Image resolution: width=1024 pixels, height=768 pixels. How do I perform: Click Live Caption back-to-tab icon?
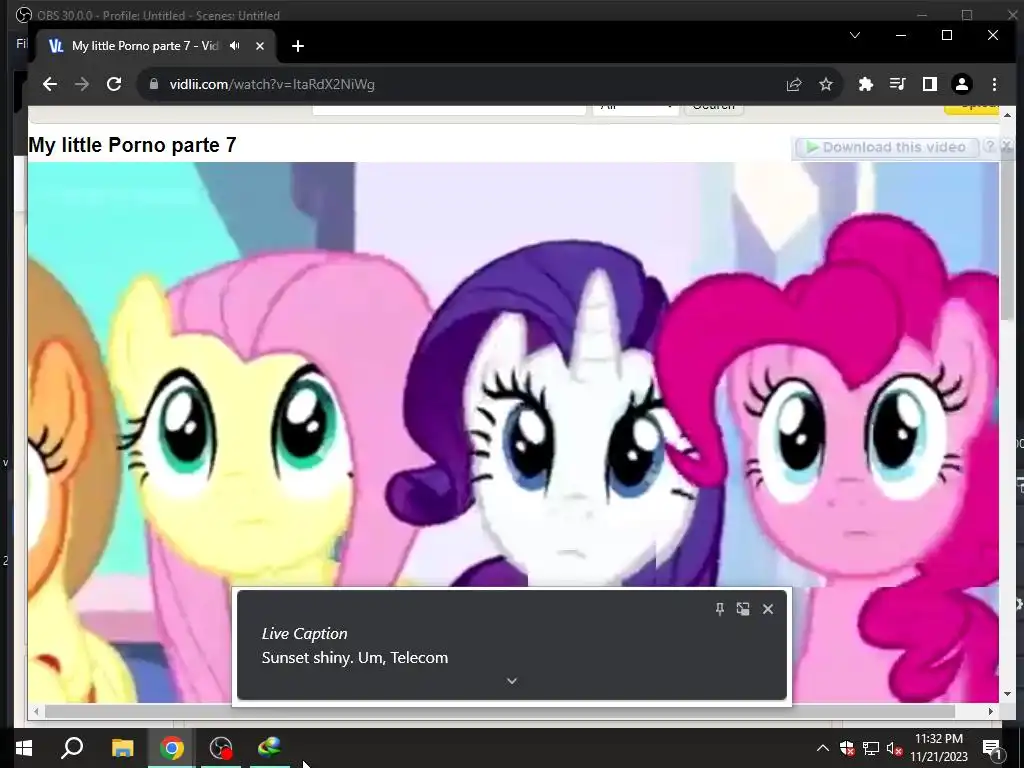coord(743,609)
